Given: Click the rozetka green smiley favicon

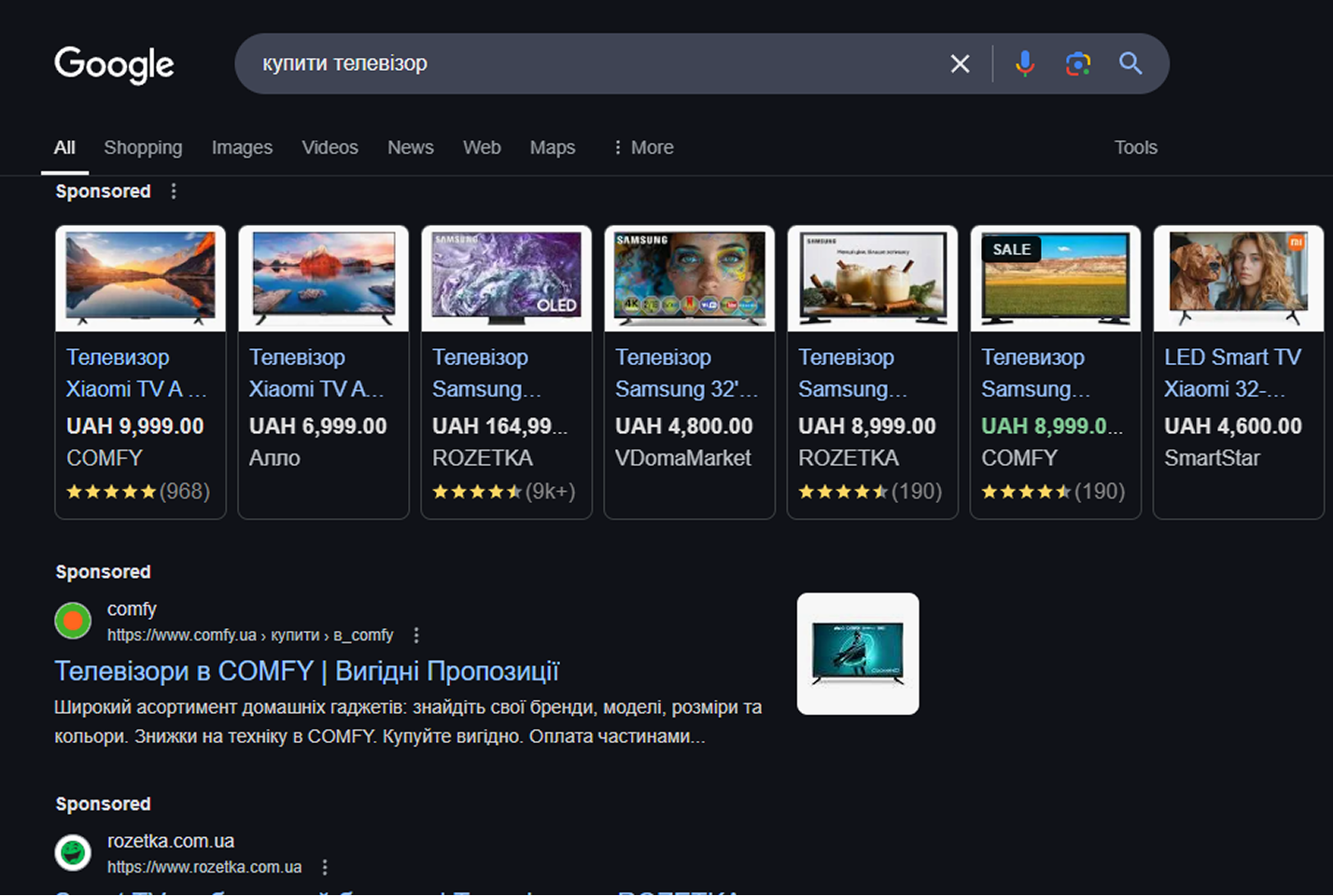Looking at the screenshot, I should pos(73,852).
